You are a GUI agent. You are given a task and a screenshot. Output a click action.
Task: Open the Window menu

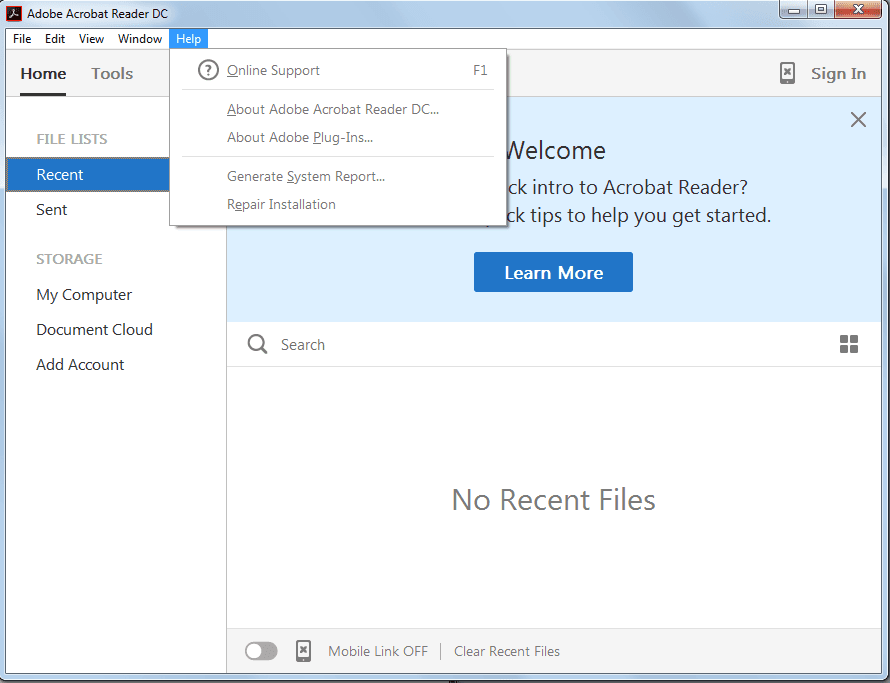[x=140, y=39]
